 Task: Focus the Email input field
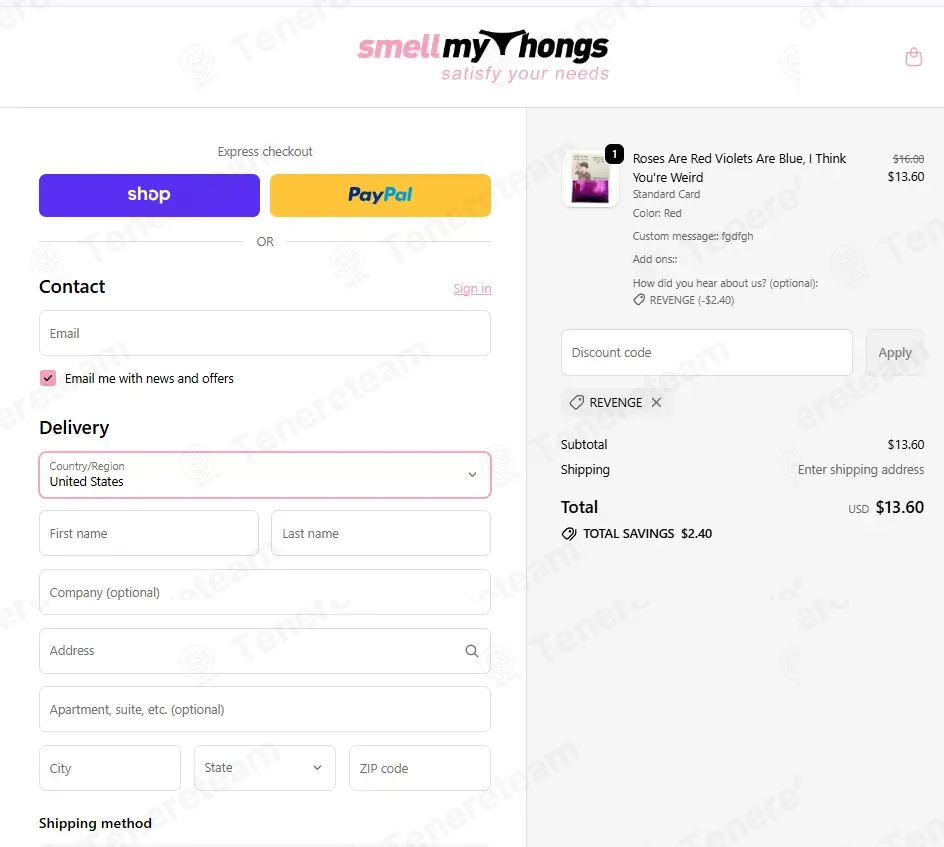coord(265,333)
